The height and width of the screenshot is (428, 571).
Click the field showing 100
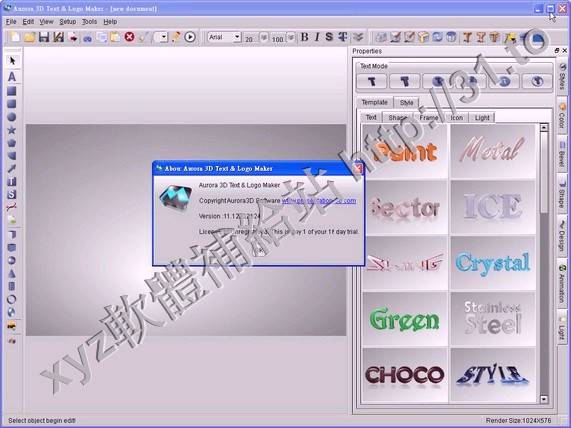pos(278,38)
